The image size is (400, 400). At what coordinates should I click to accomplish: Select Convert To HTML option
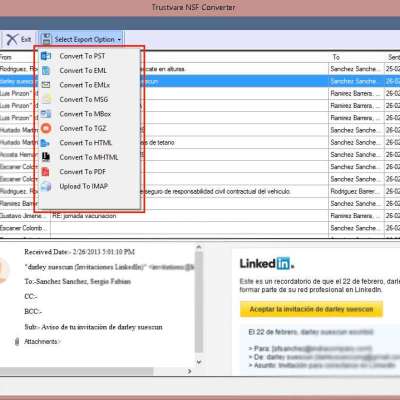coord(86,143)
